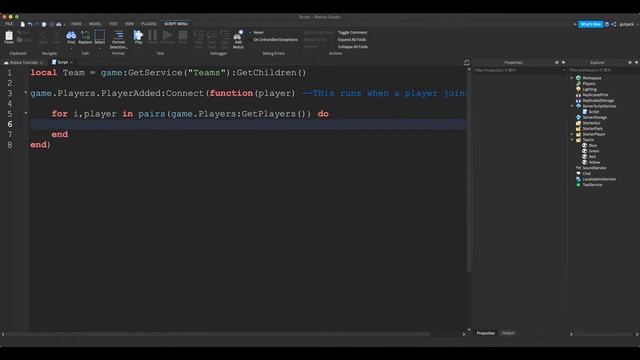Switch to the Output panel tab

tap(508, 333)
